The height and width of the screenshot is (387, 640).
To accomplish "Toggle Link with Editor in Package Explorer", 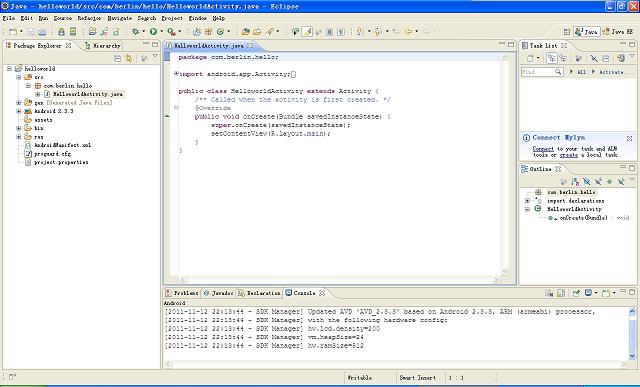I will pos(129,58).
